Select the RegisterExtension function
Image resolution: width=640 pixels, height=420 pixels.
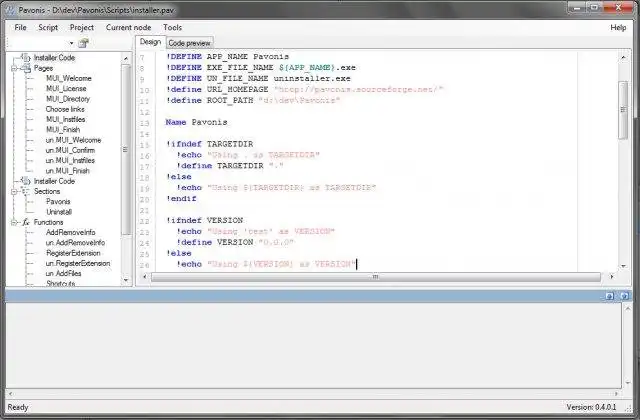tap(73, 253)
